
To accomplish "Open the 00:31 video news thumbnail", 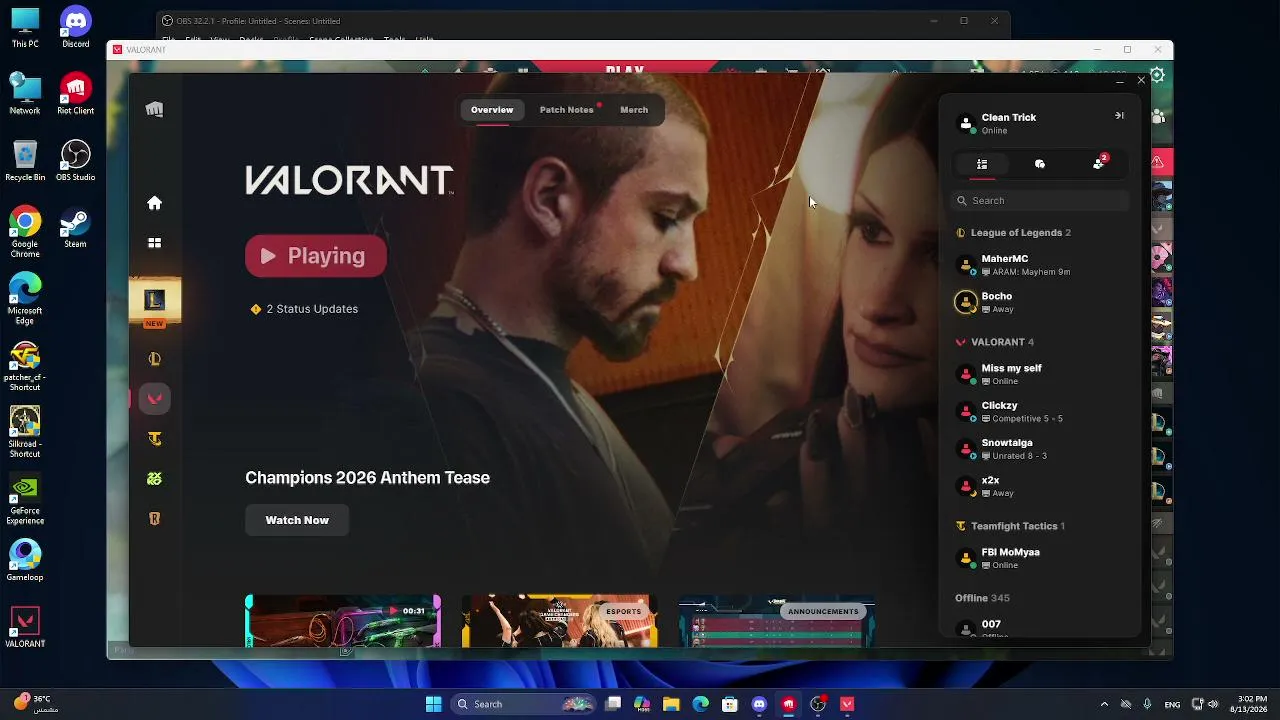I will click(x=343, y=621).
